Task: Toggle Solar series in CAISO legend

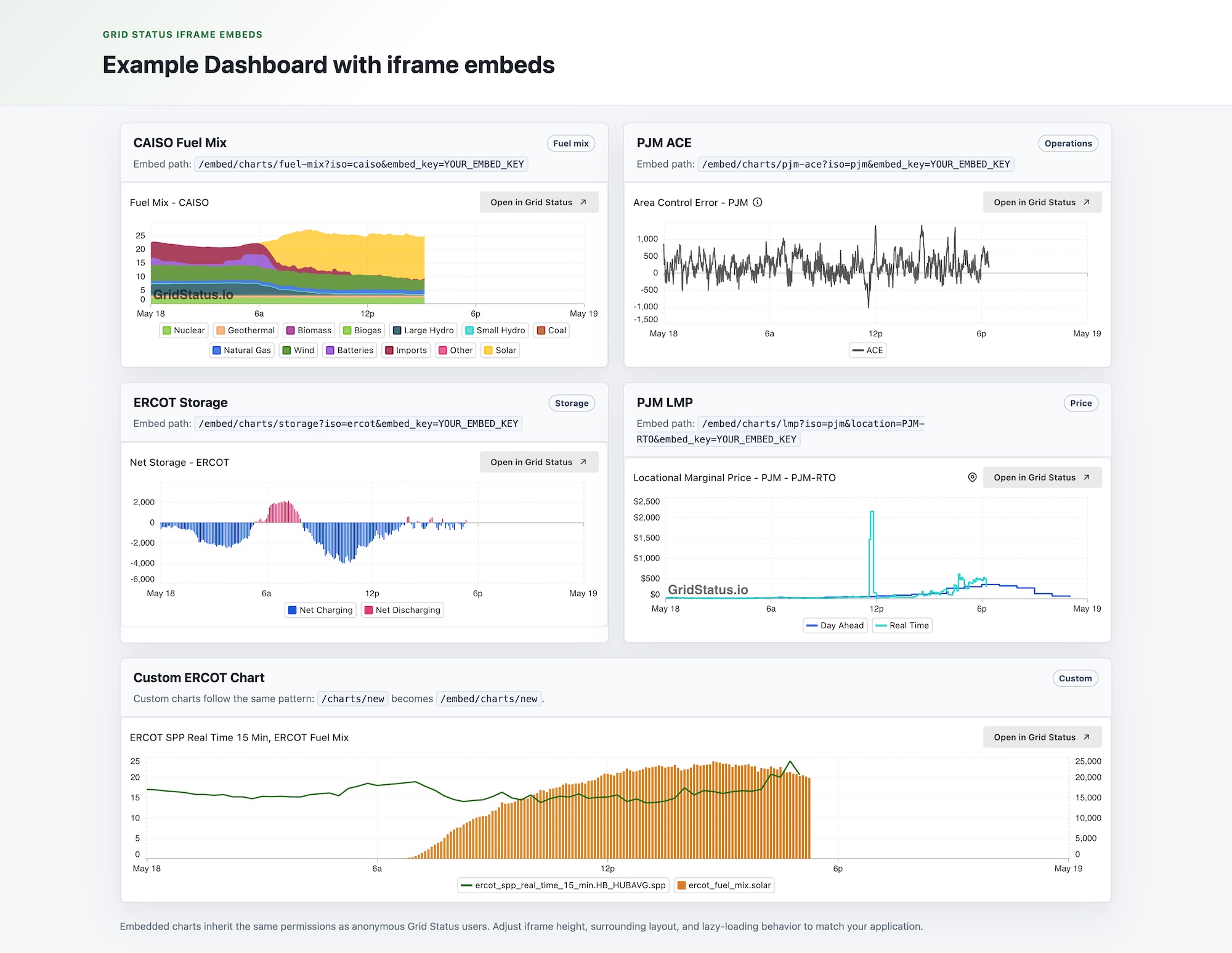Action: [x=500, y=350]
